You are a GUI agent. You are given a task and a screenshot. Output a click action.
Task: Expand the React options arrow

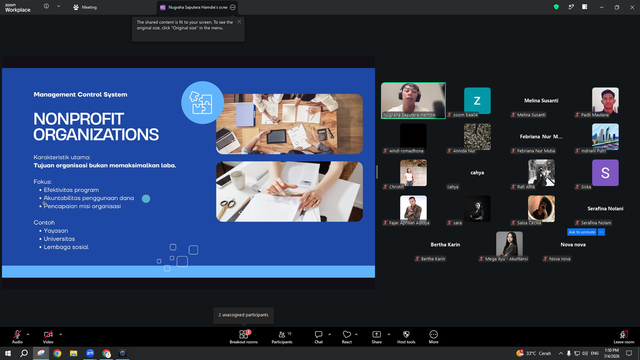click(x=356, y=334)
